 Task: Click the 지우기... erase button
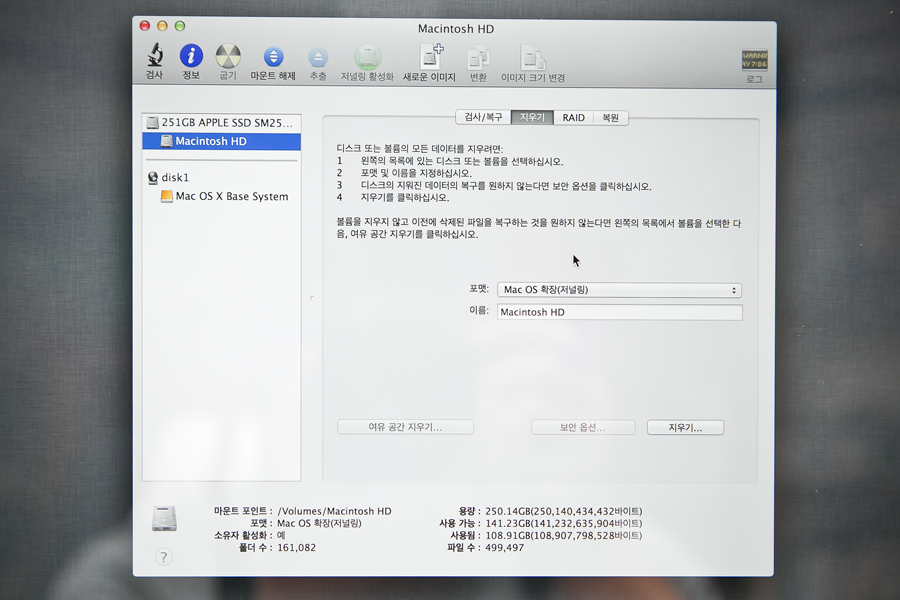(x=685, y=428)
